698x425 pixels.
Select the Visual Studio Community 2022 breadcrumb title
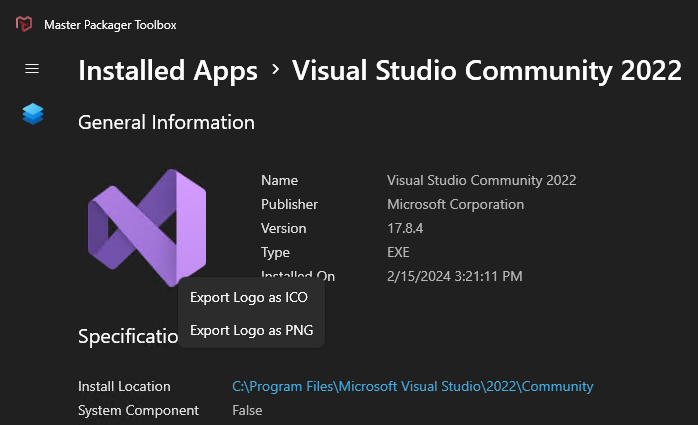[487, 71]
